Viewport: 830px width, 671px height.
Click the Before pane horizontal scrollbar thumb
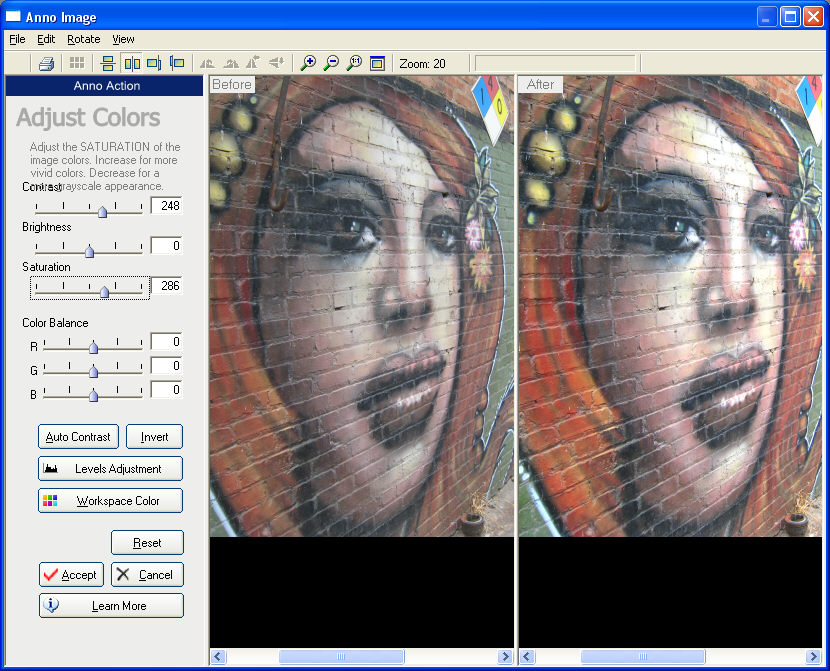tap(341, 657)
